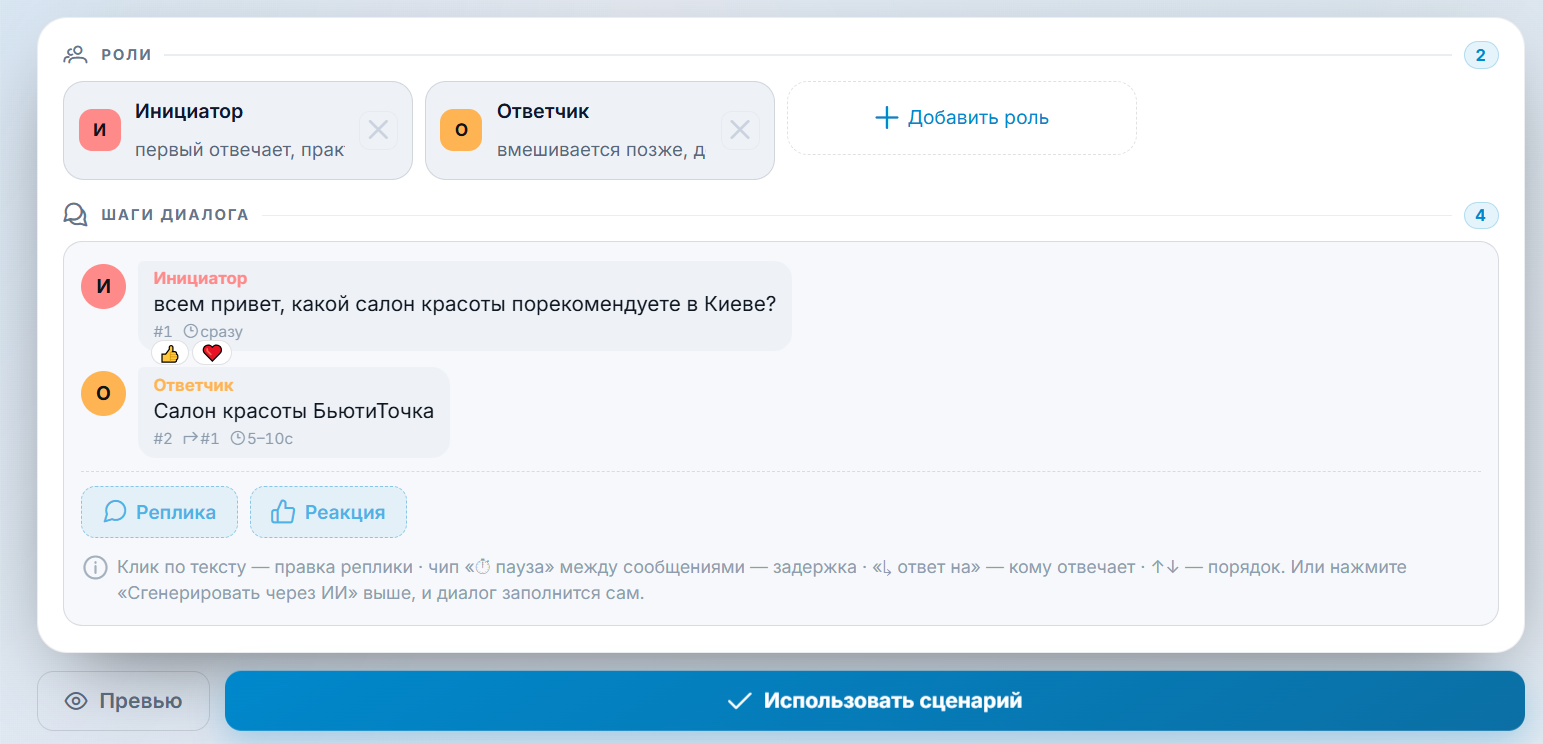Click the dialog steps count badge showing 4
Image resolution: width=1543 pixels, height=744 pixels.
(1481, 215)
